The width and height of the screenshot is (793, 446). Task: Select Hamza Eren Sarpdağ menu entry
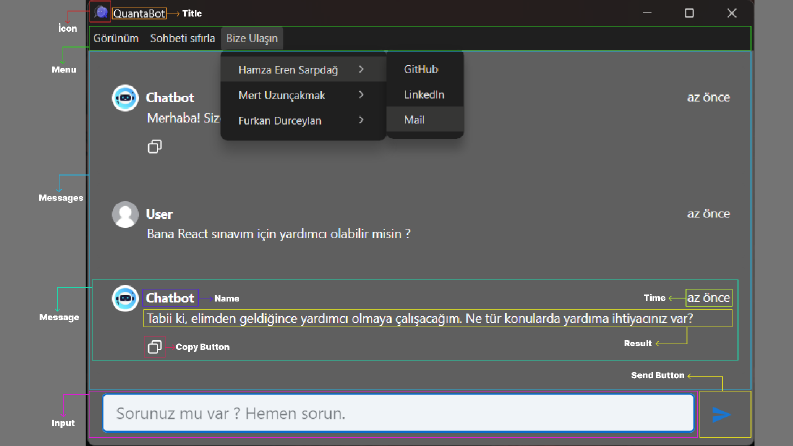tap(303, 70)
